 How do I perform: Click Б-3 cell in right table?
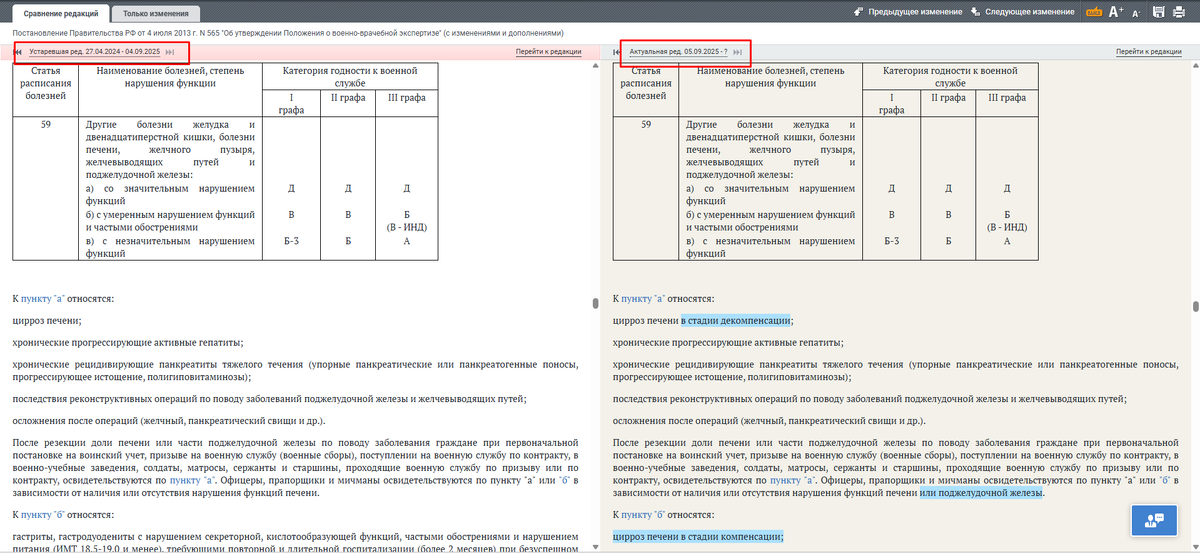[891, 241]
